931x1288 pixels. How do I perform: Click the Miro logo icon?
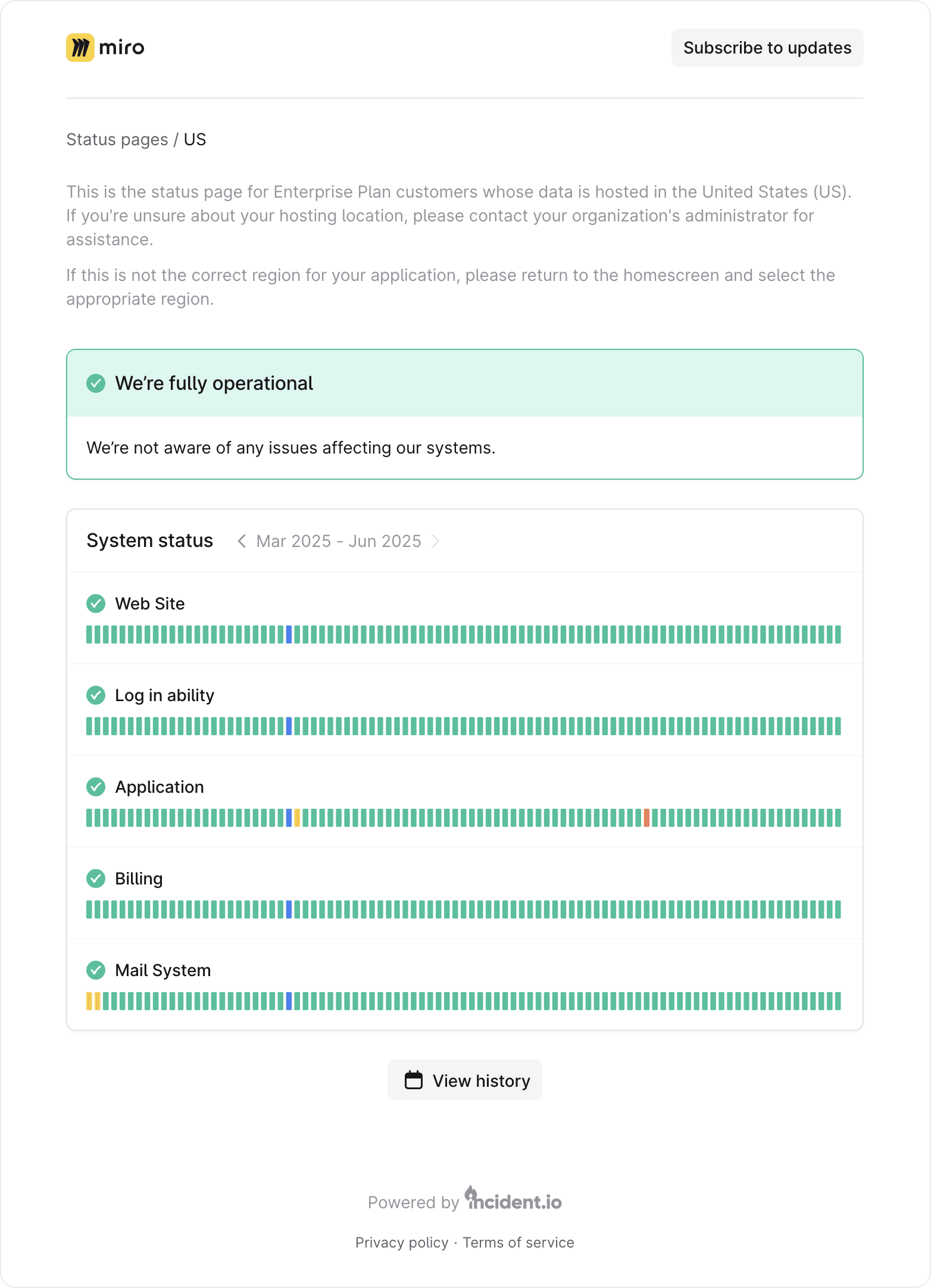pyautogui.click(x=80, y=48)
